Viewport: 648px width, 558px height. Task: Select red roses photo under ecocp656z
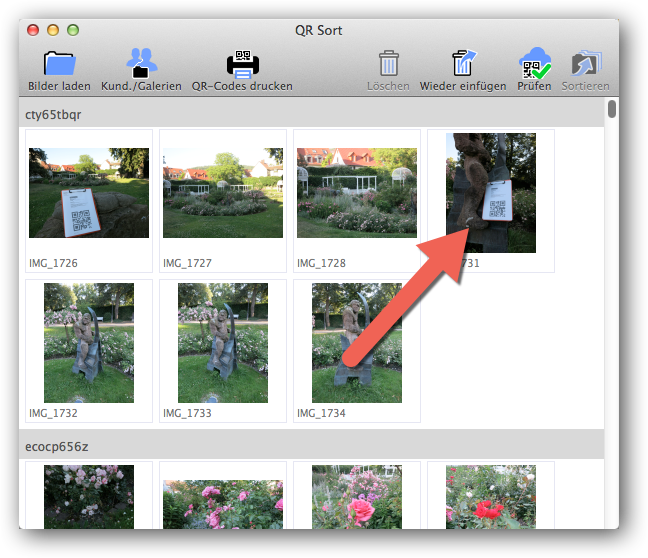tap(491, 497)
